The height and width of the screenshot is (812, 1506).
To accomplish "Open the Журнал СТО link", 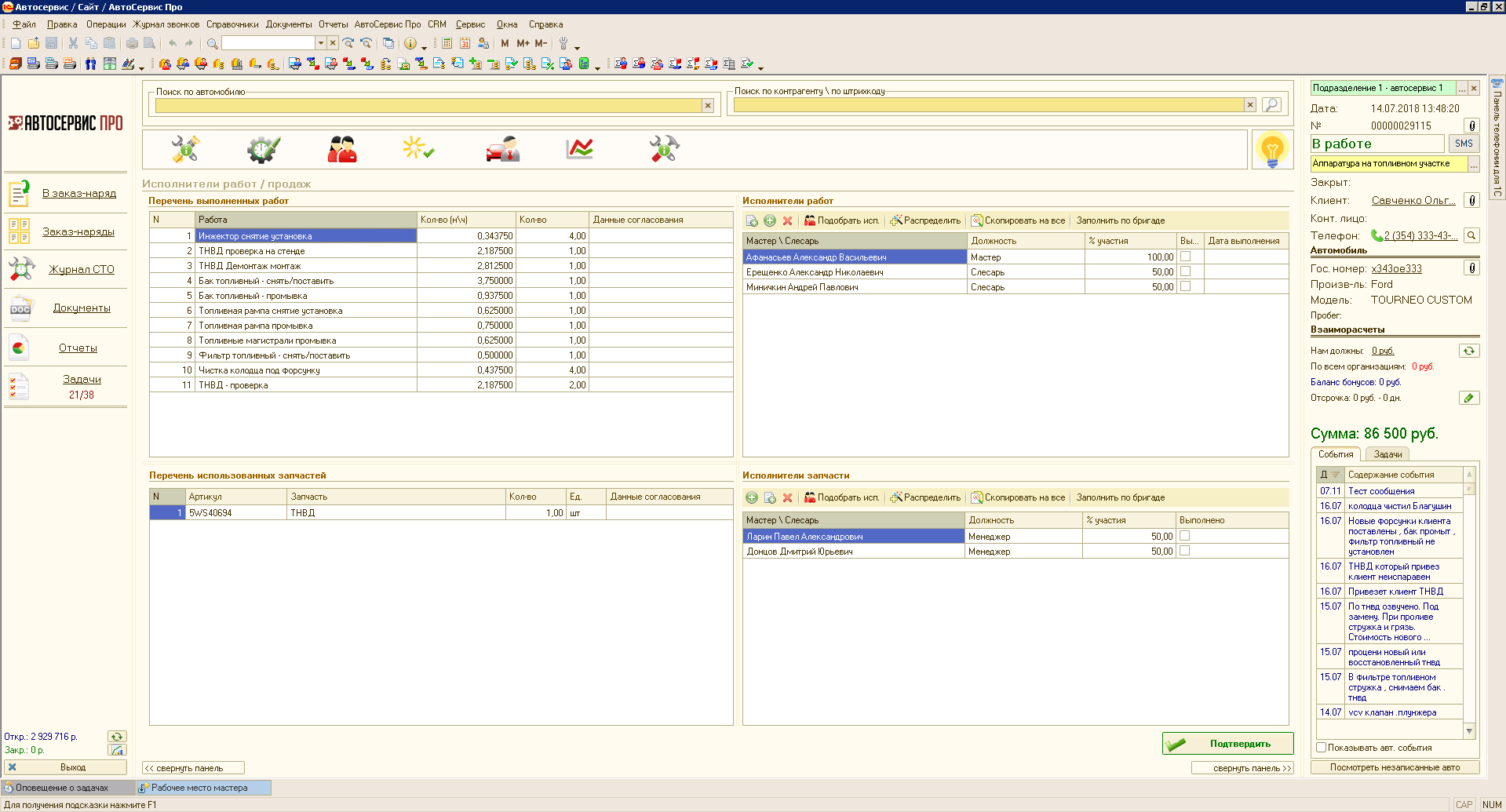I will pyautogui.click(x=82, y=269).
